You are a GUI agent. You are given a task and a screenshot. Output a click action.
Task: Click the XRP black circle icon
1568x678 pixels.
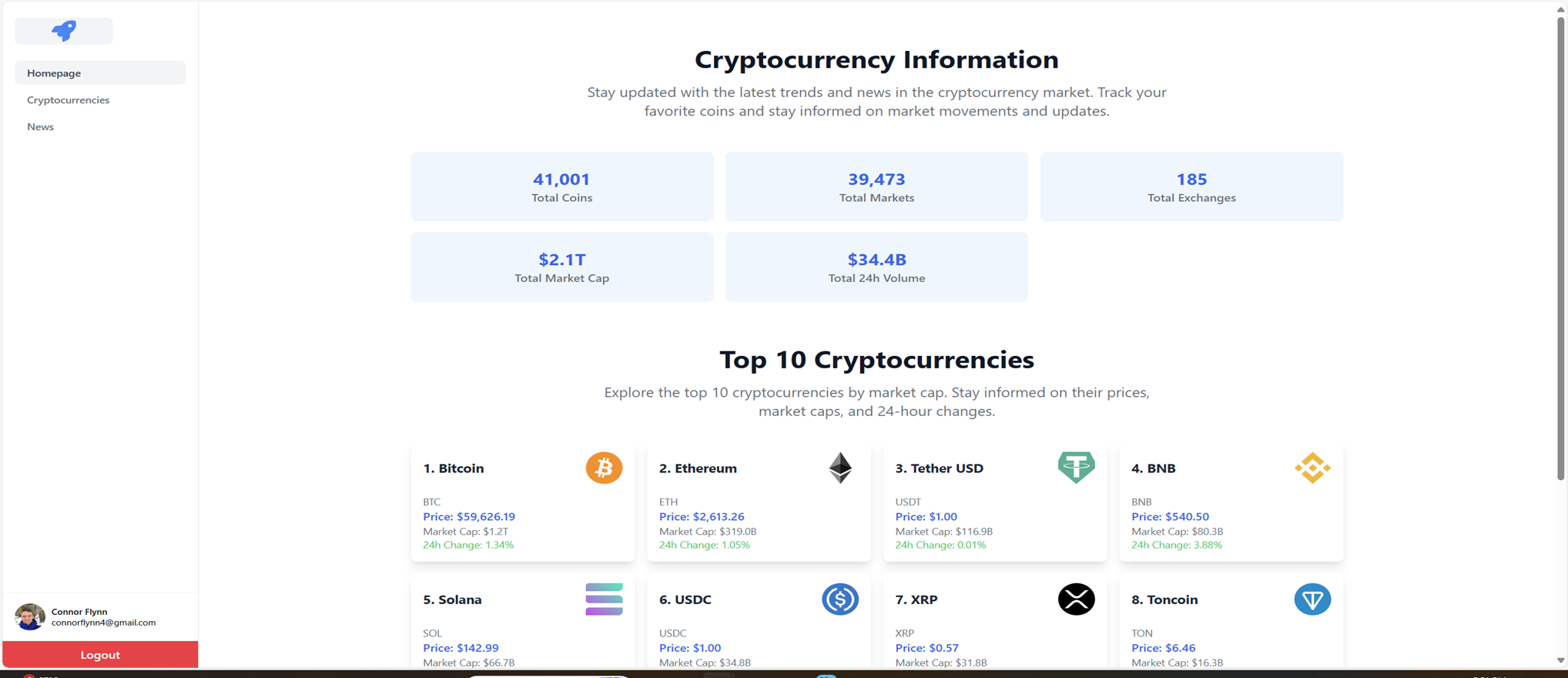[x=1076, y=599]
